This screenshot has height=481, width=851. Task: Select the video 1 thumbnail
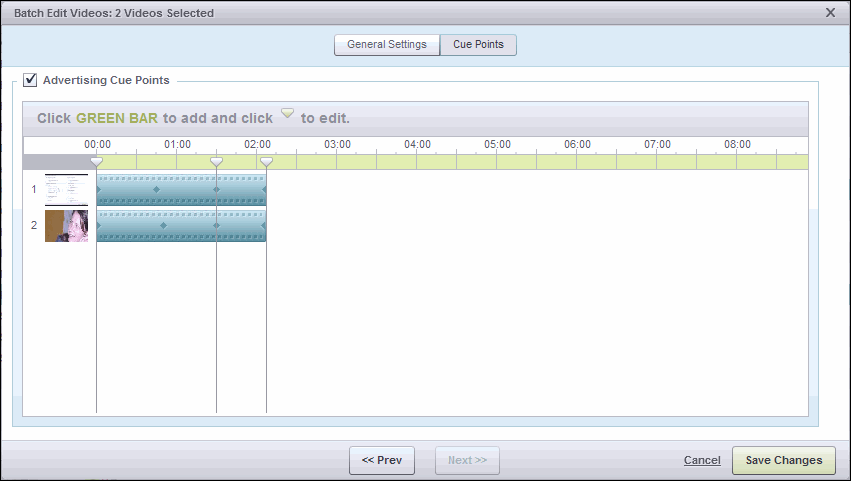tap(66, 189)
